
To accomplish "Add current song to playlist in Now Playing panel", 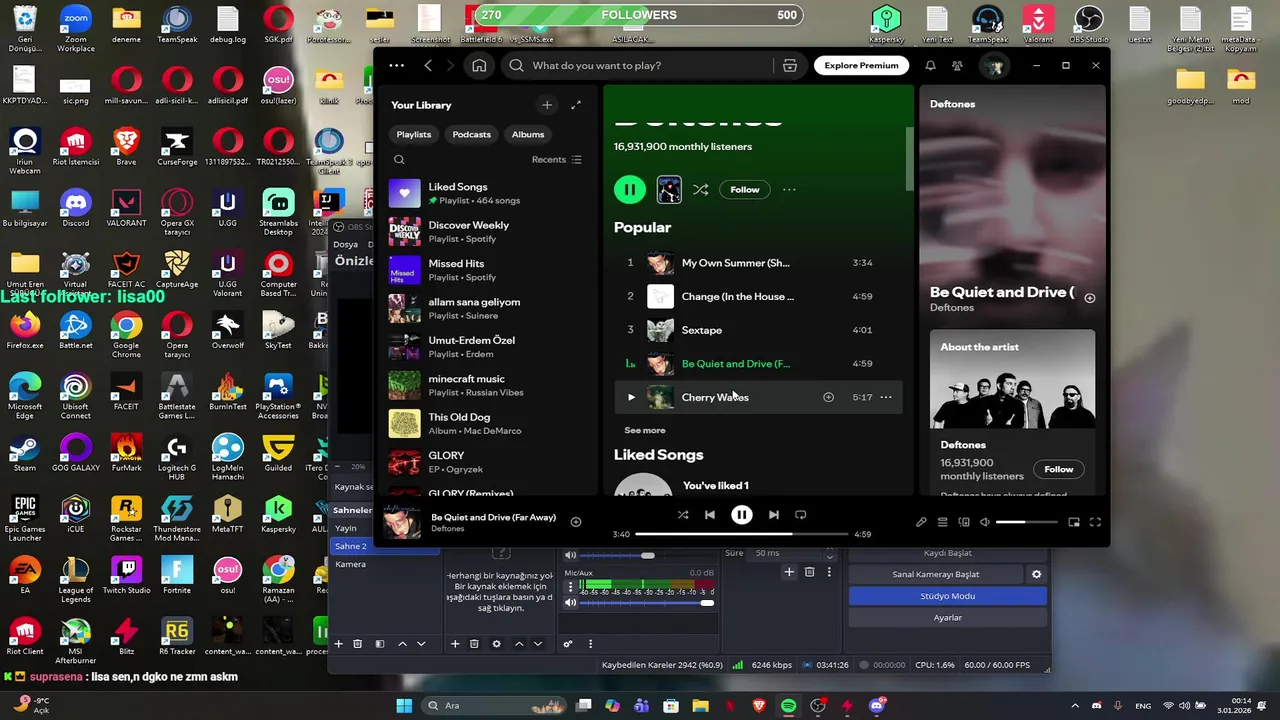I will pyautogui.click(x=1090, y=298).
